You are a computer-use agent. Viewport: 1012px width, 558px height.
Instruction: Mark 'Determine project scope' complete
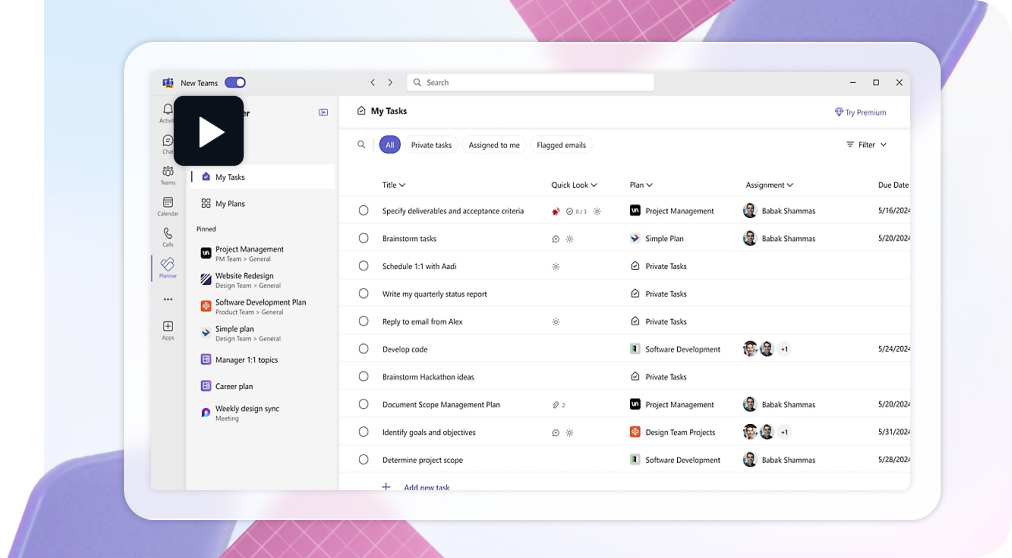[x=363, y=460]
